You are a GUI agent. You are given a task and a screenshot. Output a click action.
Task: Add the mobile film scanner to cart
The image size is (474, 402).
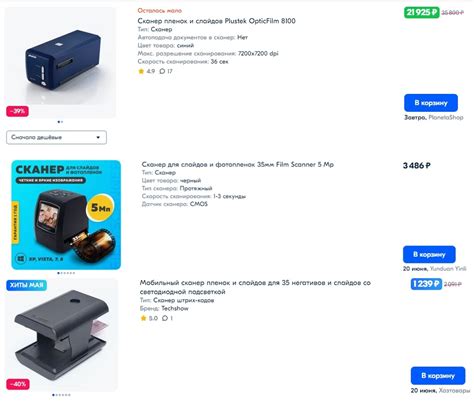(438, 375)
